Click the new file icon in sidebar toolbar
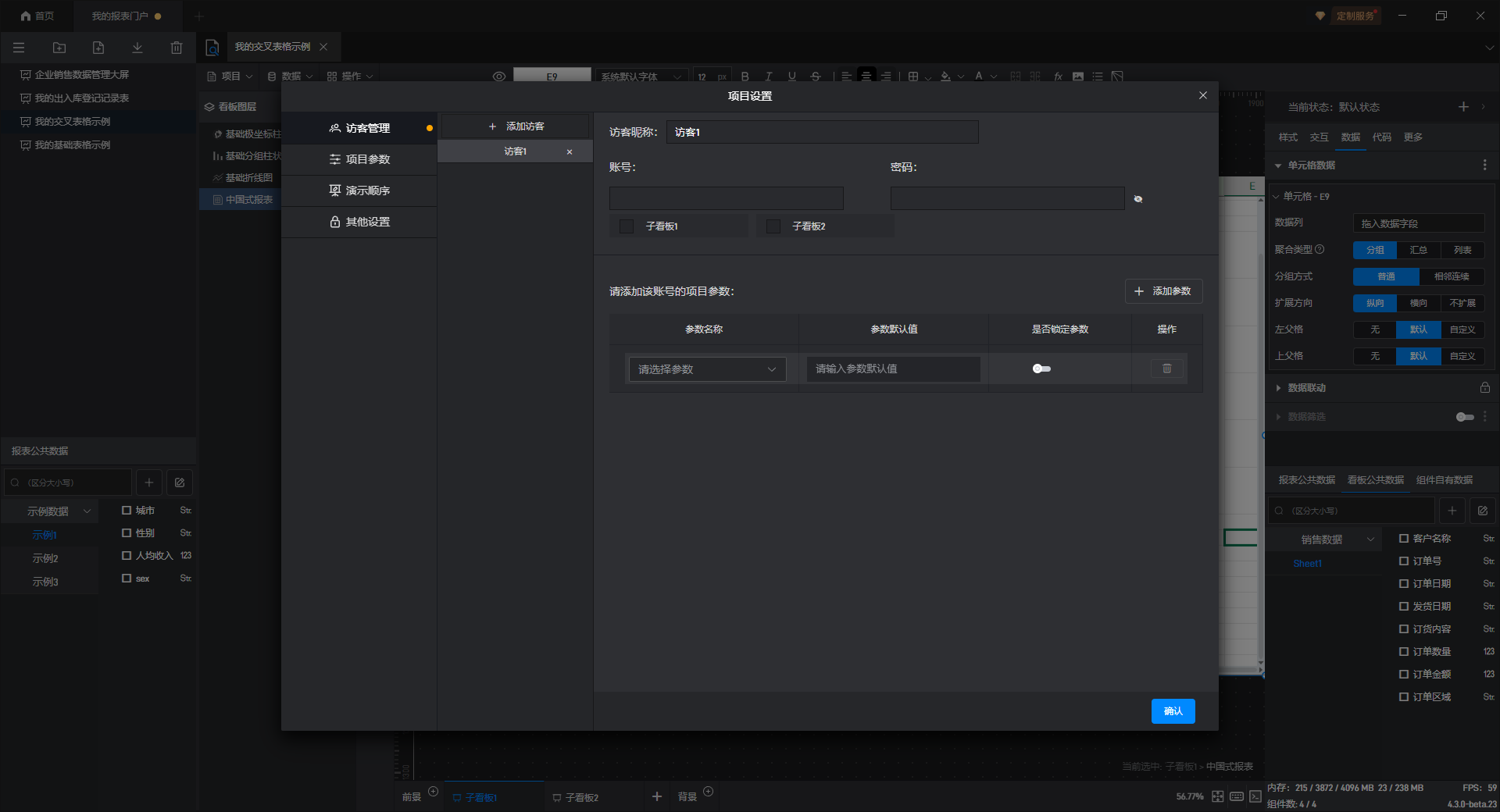1500x812 pixels. pyautogui.click(x=98, y=48)
